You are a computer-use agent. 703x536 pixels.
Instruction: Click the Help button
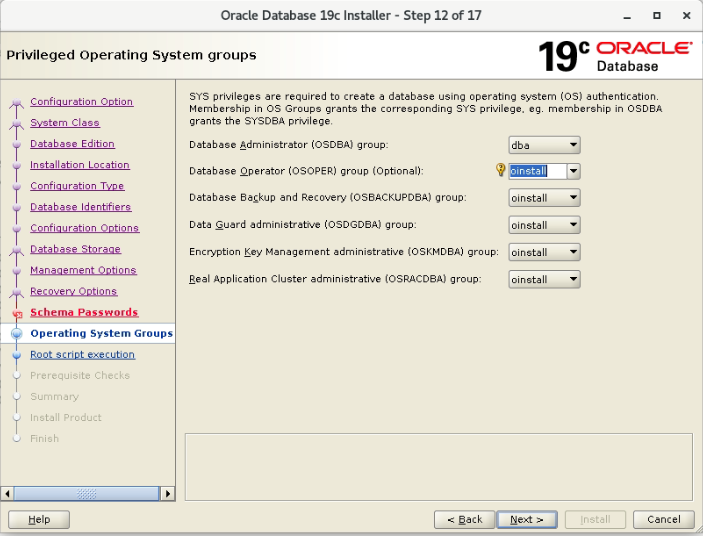[39, 519]
